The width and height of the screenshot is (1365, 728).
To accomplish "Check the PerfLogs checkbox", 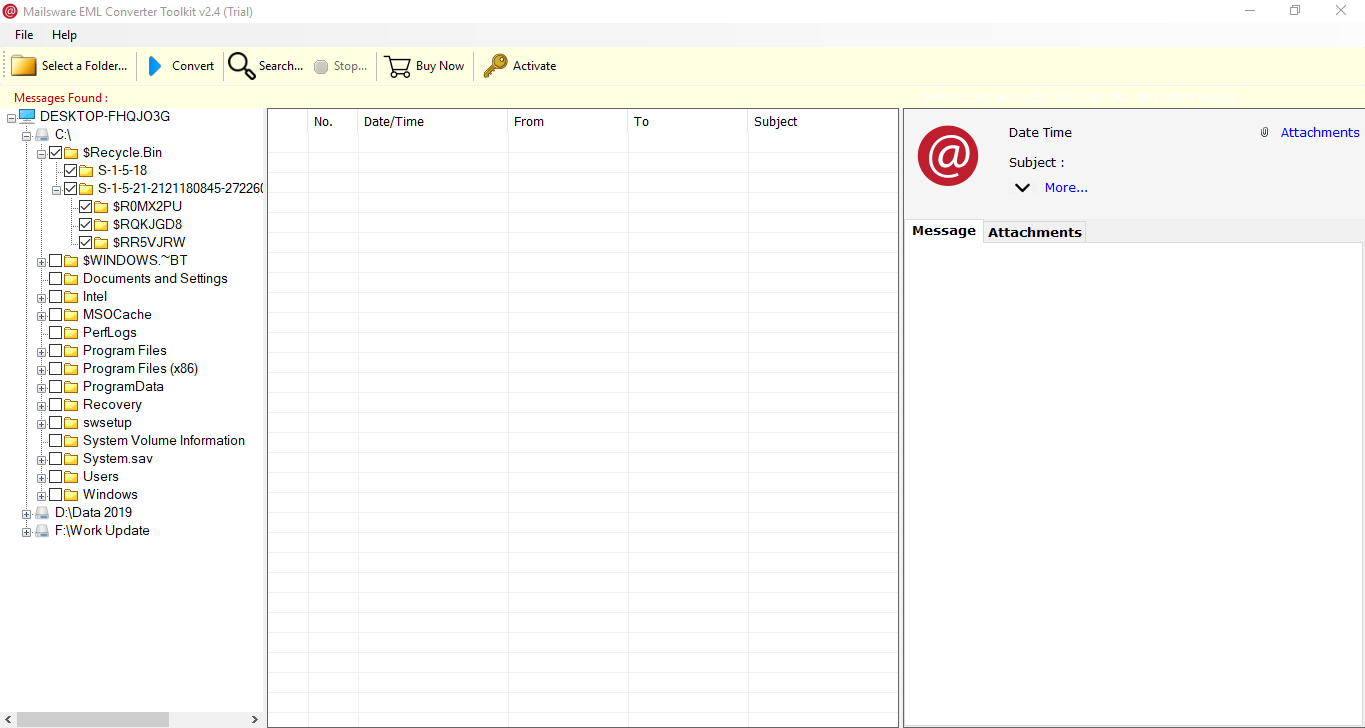I will 56,332.
